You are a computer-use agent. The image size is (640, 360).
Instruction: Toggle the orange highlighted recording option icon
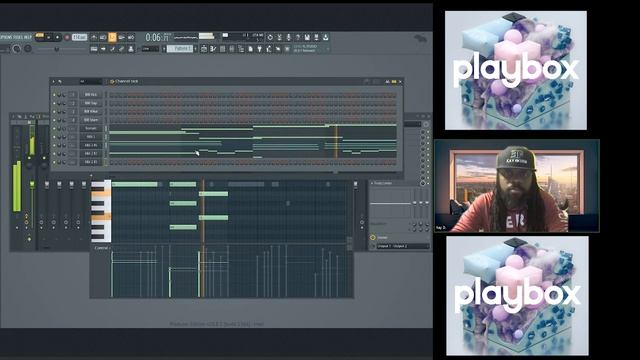click(x=112, y=37)
